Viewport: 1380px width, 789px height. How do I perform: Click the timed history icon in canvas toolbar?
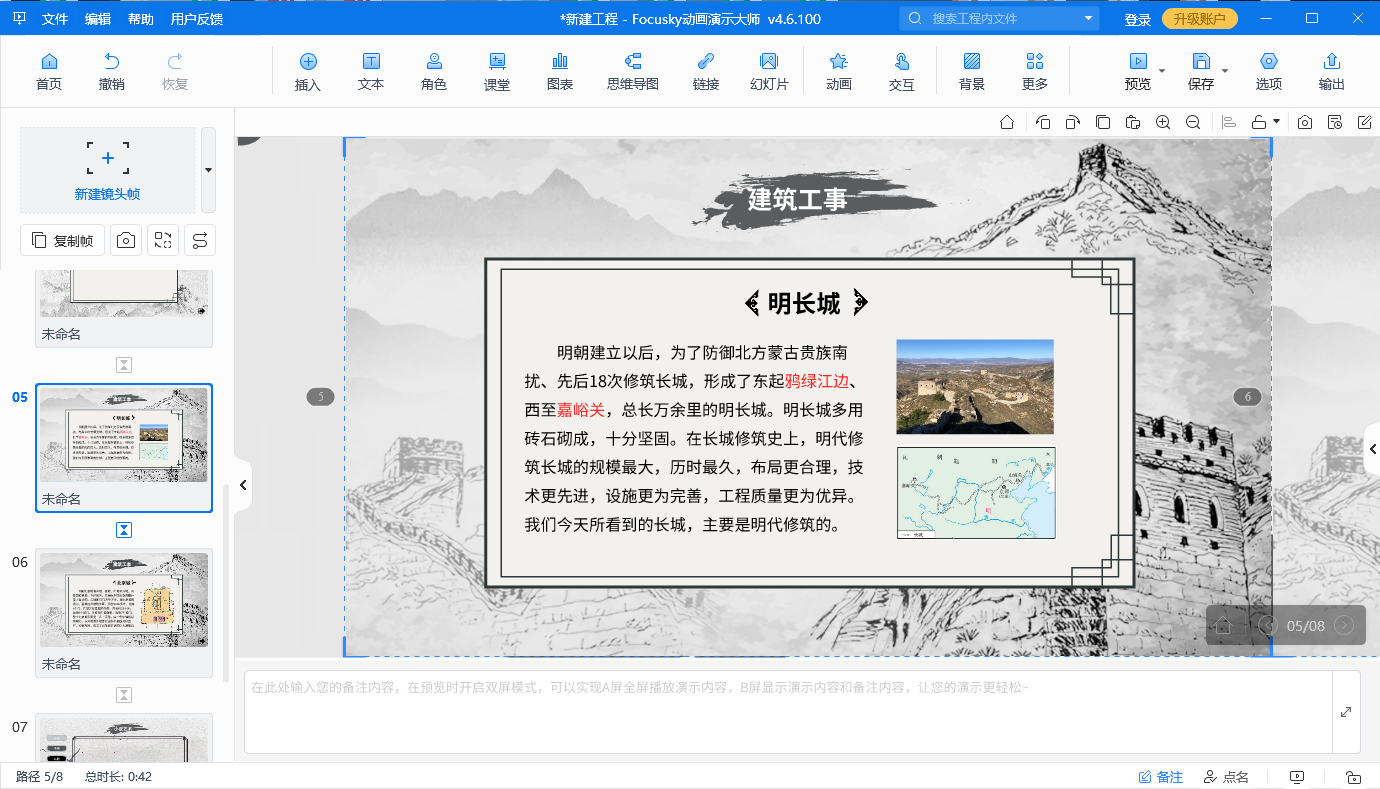pyautogui.click(x=1335, y=122)
